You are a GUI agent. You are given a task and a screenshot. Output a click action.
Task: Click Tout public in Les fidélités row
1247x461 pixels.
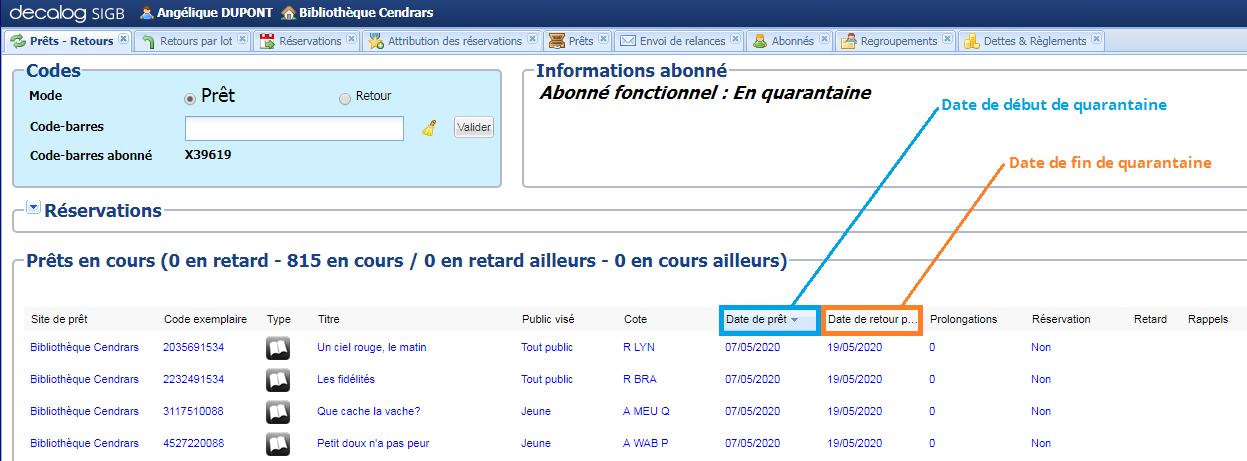click(547, 380)
